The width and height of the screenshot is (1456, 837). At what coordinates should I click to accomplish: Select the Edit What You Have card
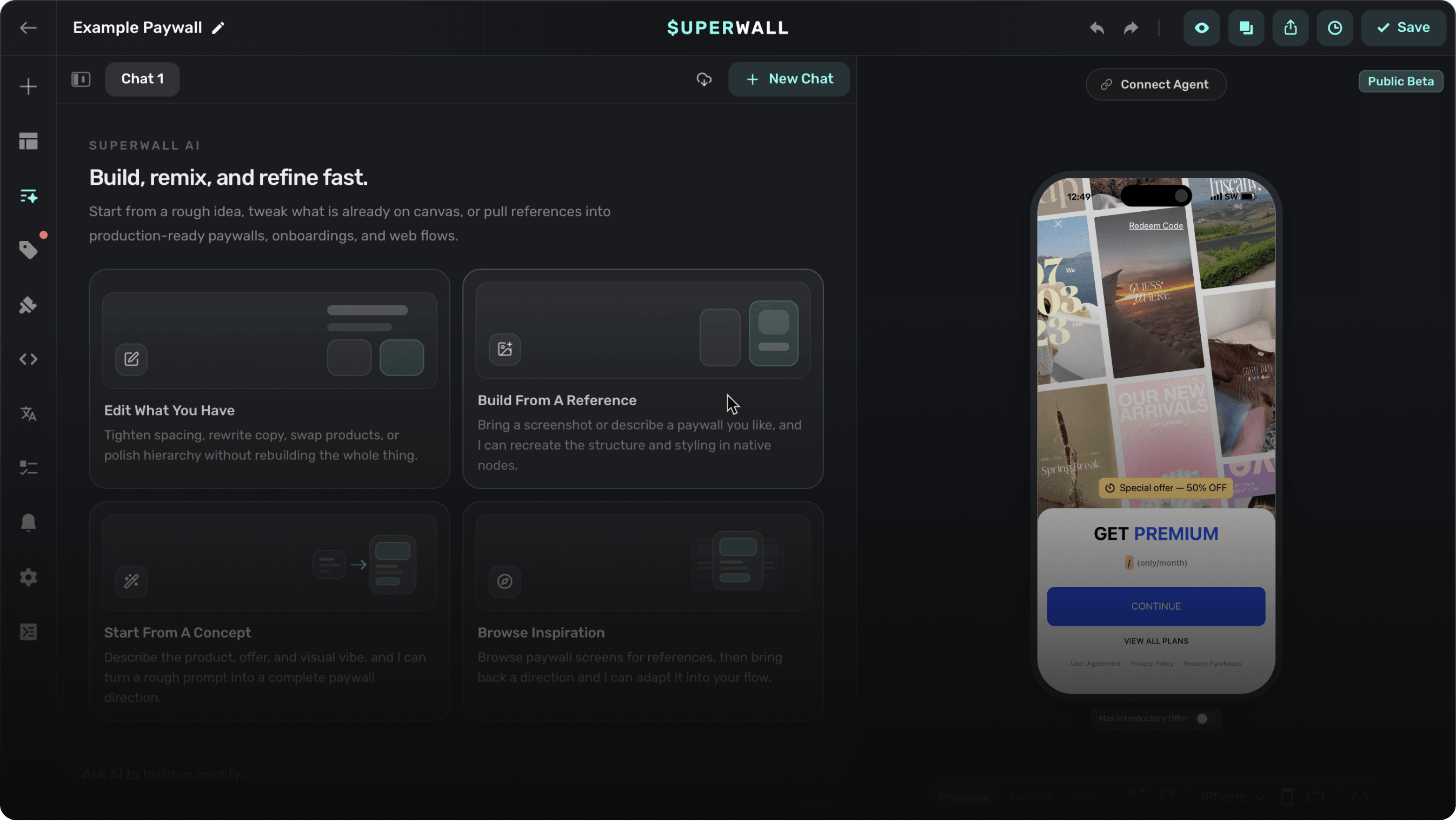(269, 379)
